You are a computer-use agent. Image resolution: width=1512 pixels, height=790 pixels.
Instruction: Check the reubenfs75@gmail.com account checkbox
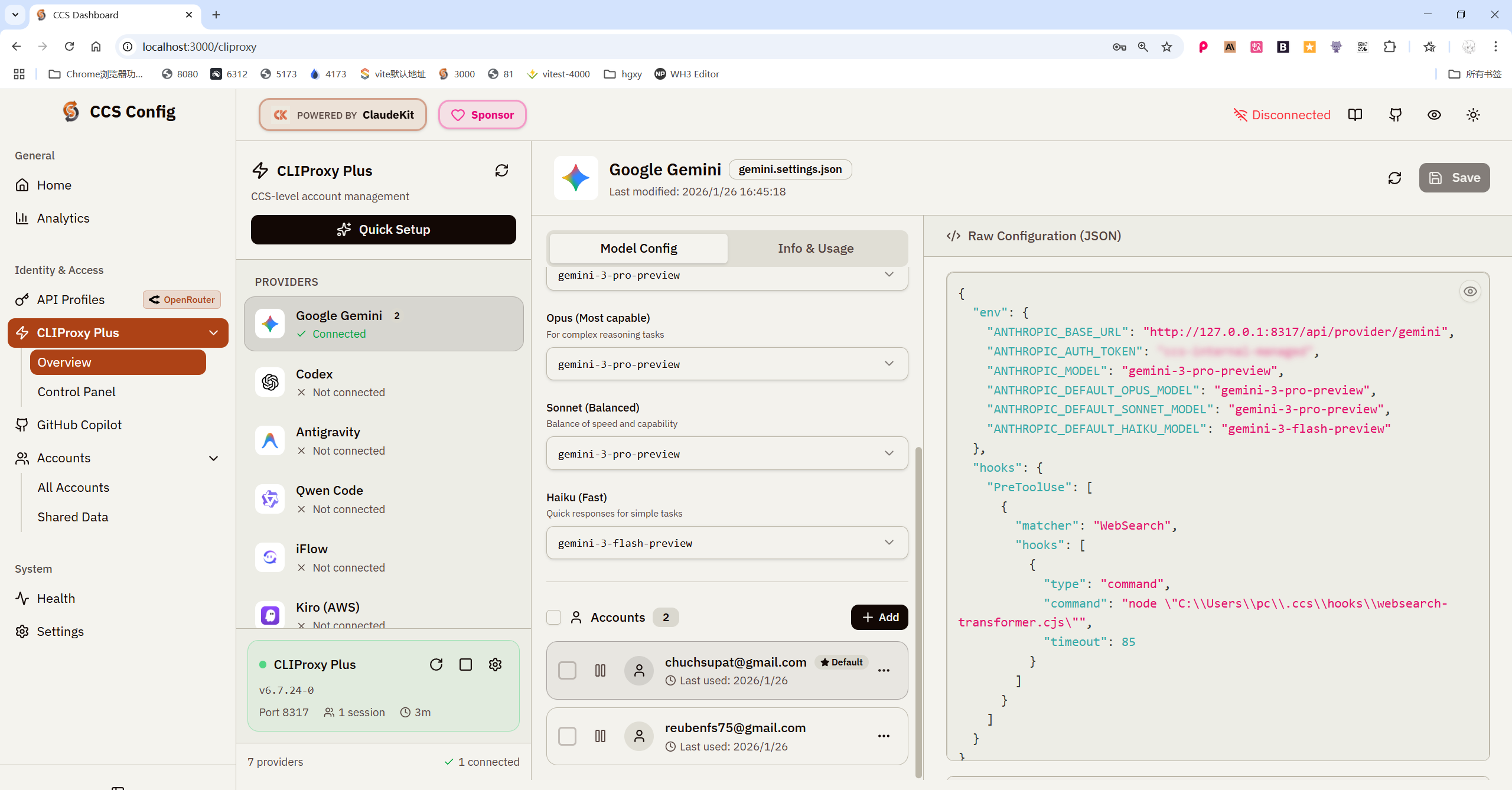567,736
